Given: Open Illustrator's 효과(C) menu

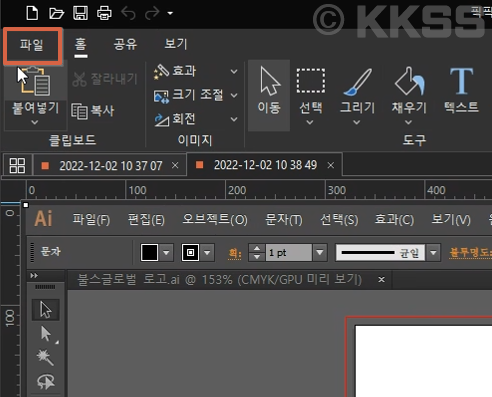Looking at the screenshot, I should 394,220.
